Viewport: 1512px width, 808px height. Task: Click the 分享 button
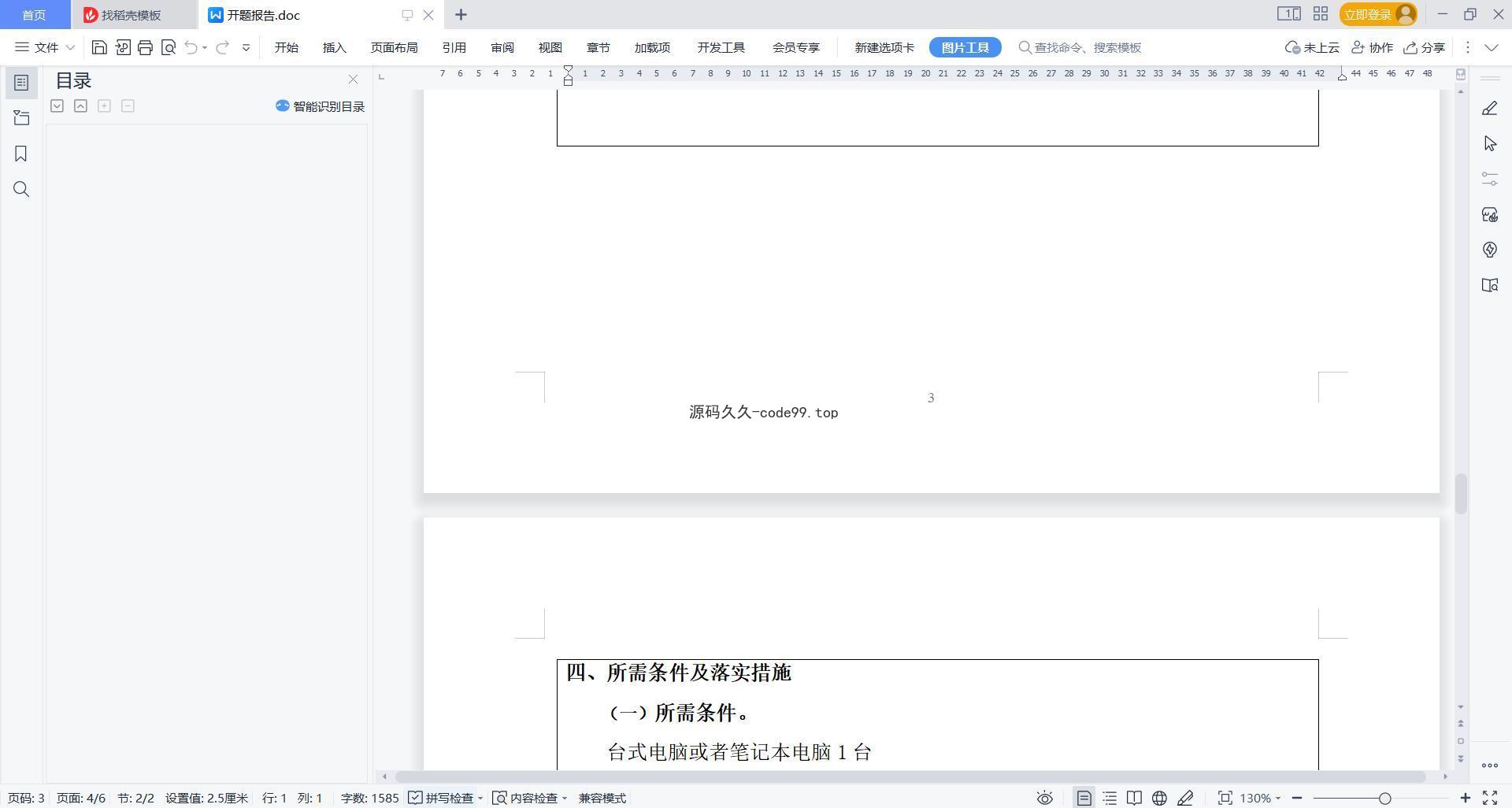[x=1425, y=47]
